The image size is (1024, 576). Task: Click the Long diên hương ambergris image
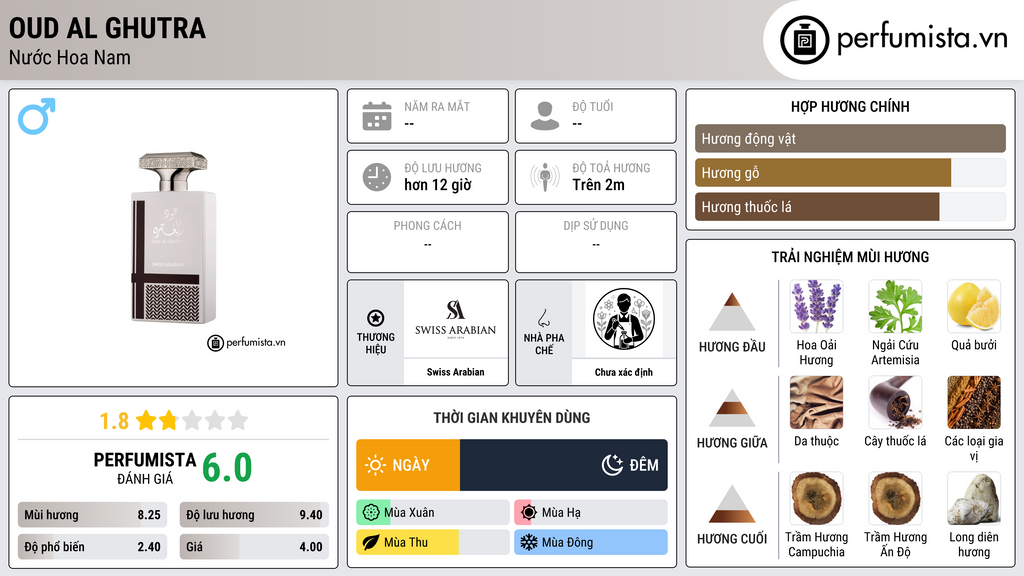(x=974, y=498)
